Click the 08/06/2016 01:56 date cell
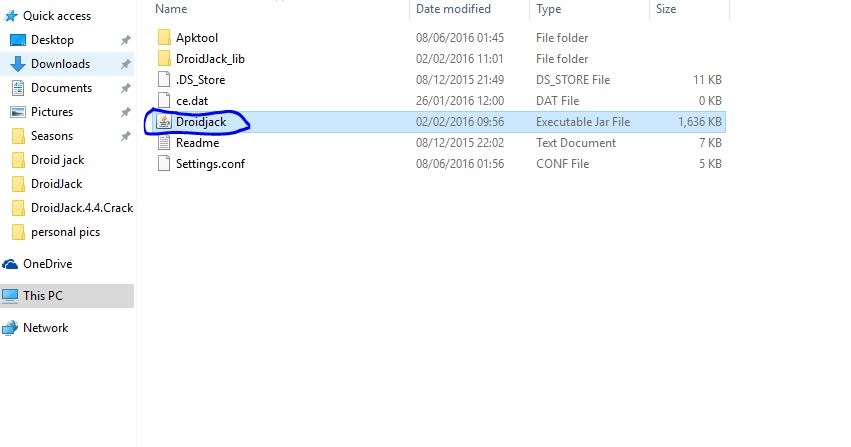 (460, 164)
